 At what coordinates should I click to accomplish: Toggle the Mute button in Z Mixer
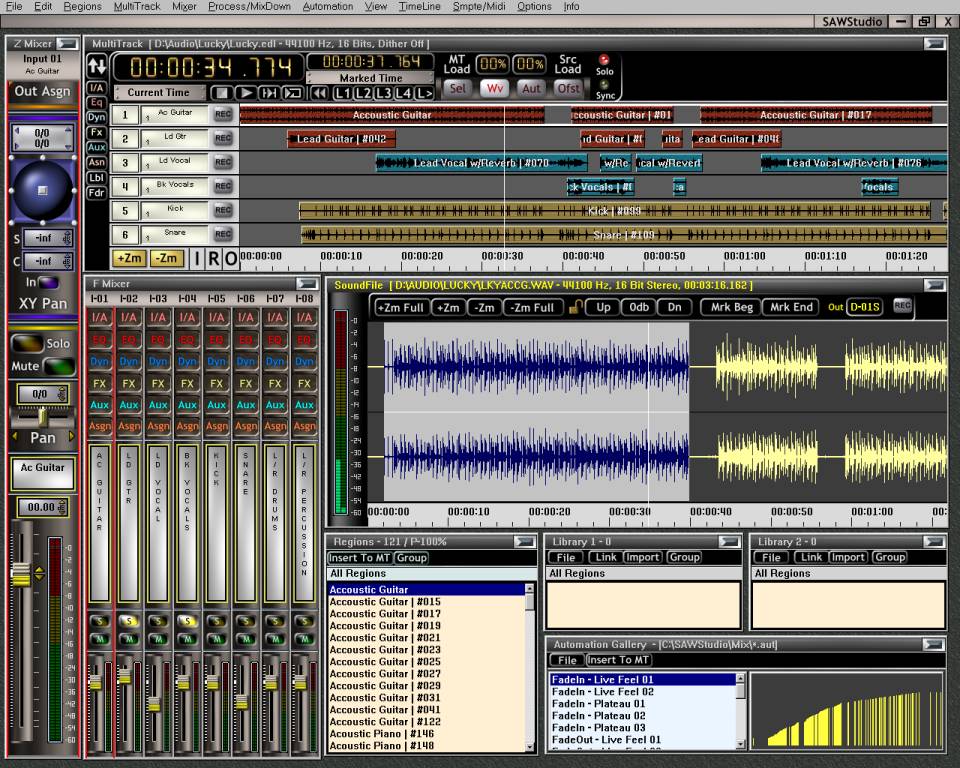click(x=58, y=367)
